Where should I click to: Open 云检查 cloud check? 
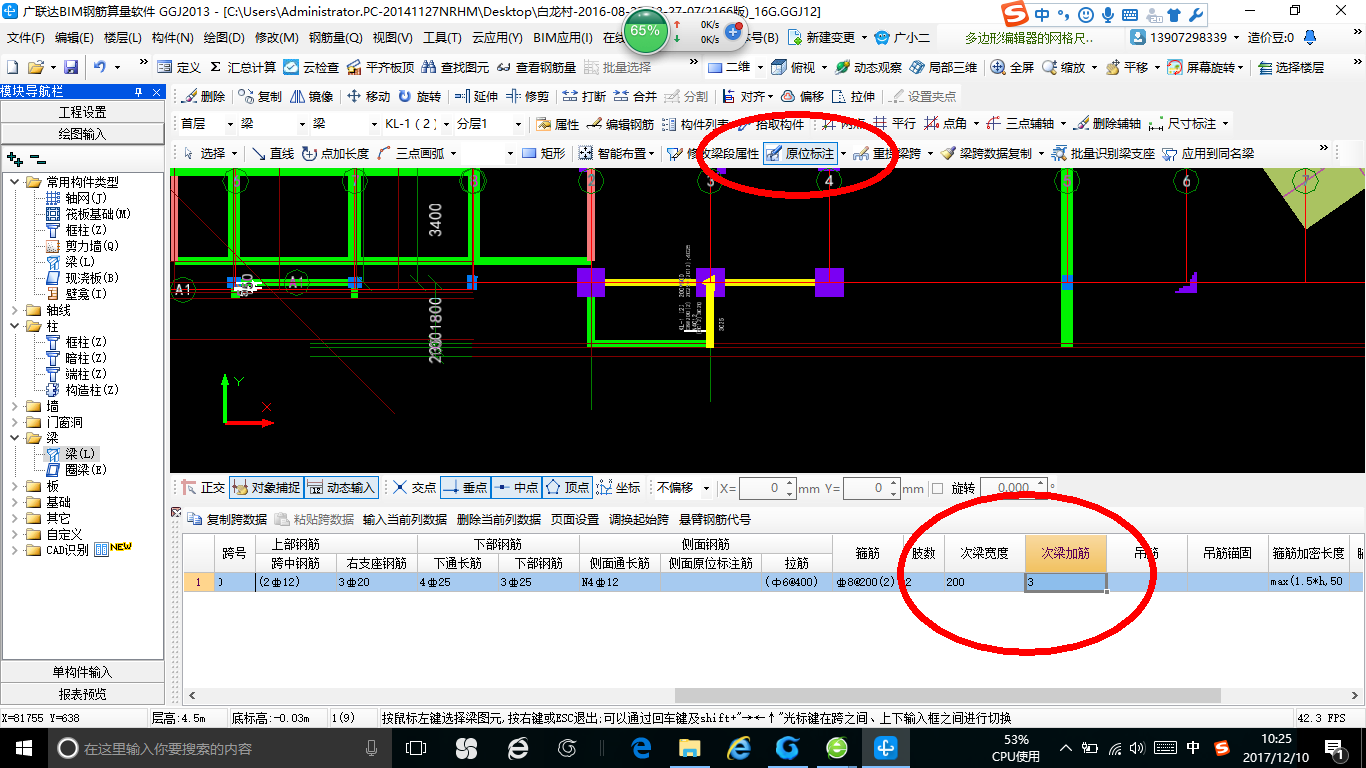311,67
